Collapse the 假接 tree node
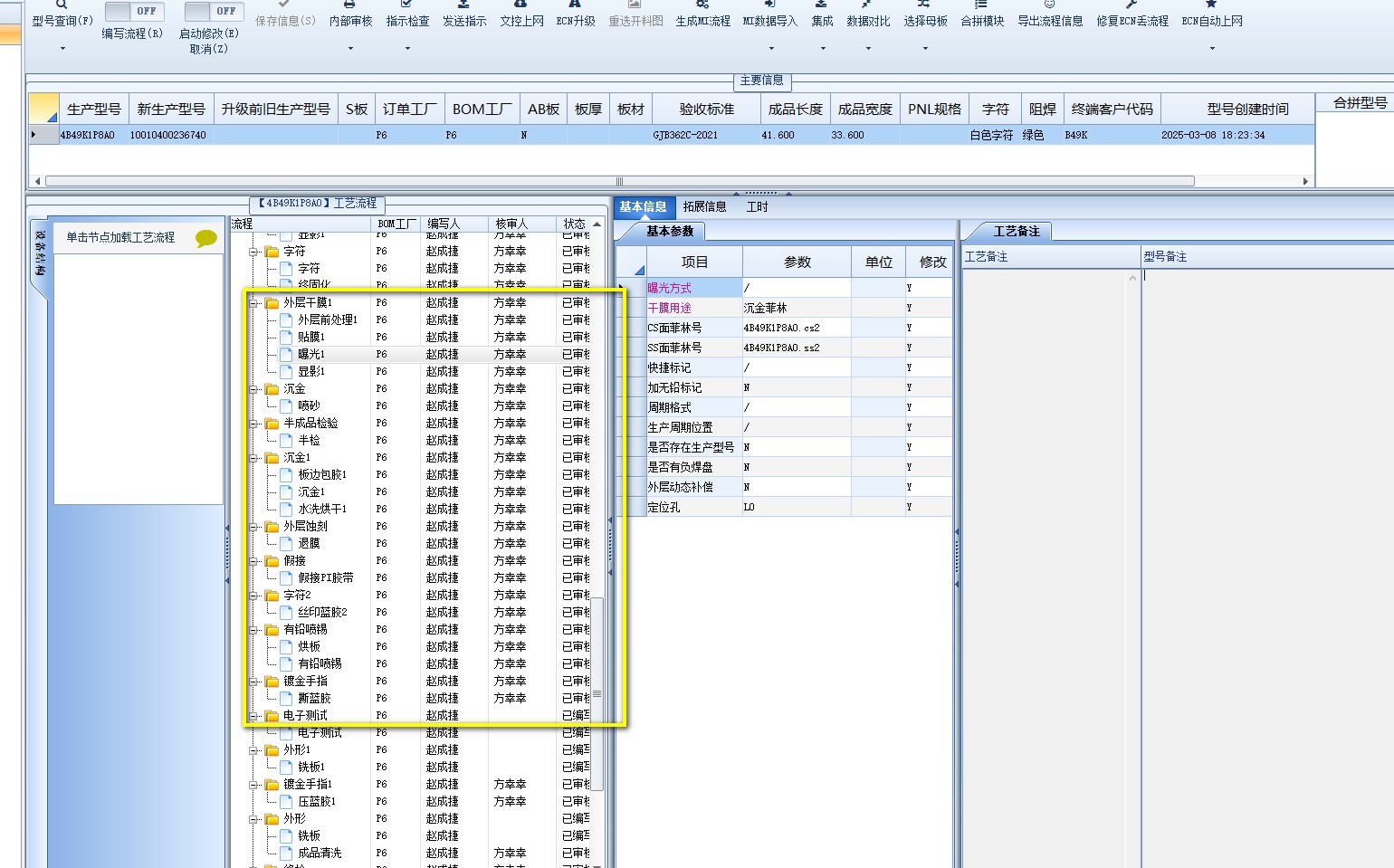The height and width of the screenshot is (868, 1394). (254, 560)
